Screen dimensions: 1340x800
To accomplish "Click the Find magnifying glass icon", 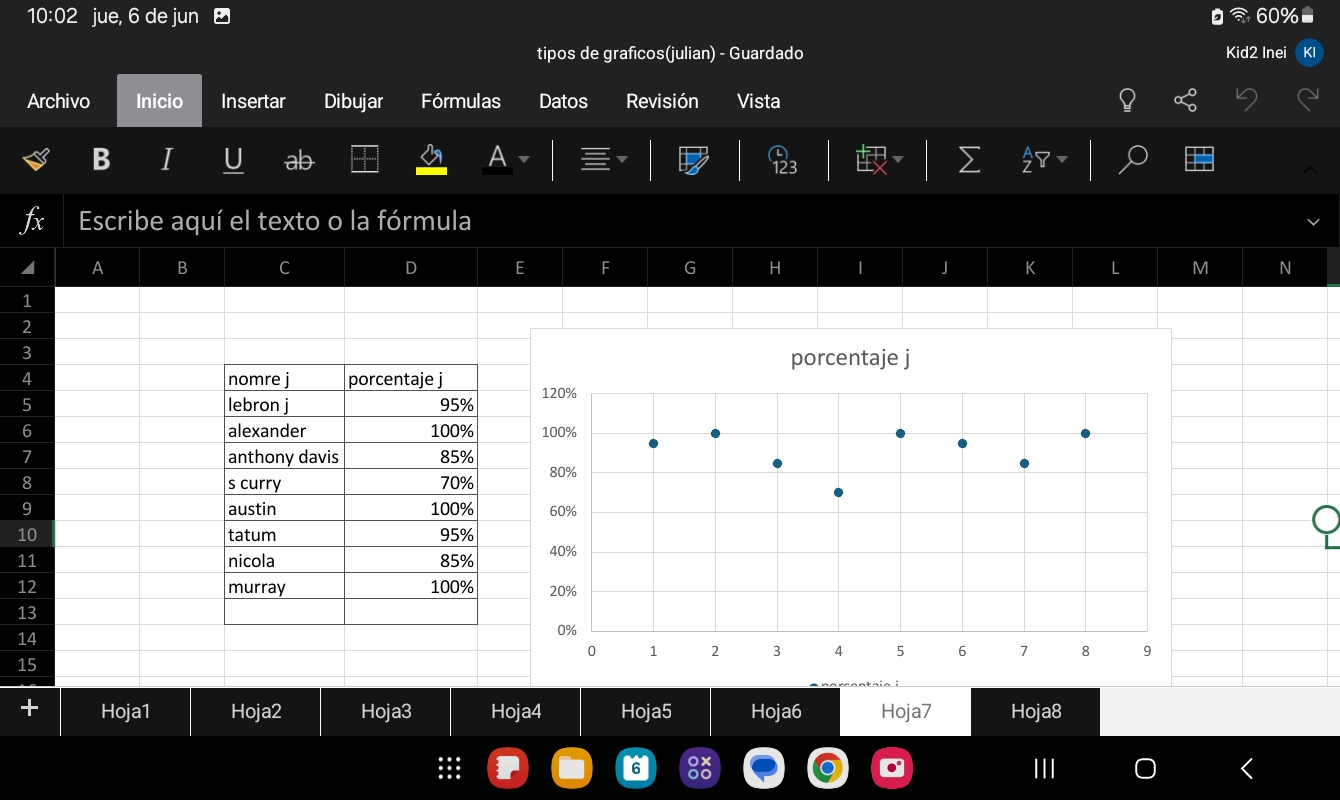I will tap(1132, 160).
